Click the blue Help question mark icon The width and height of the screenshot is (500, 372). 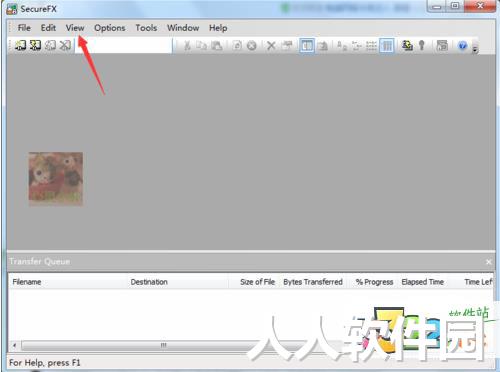pyautogui.click(x=462, y=45)
